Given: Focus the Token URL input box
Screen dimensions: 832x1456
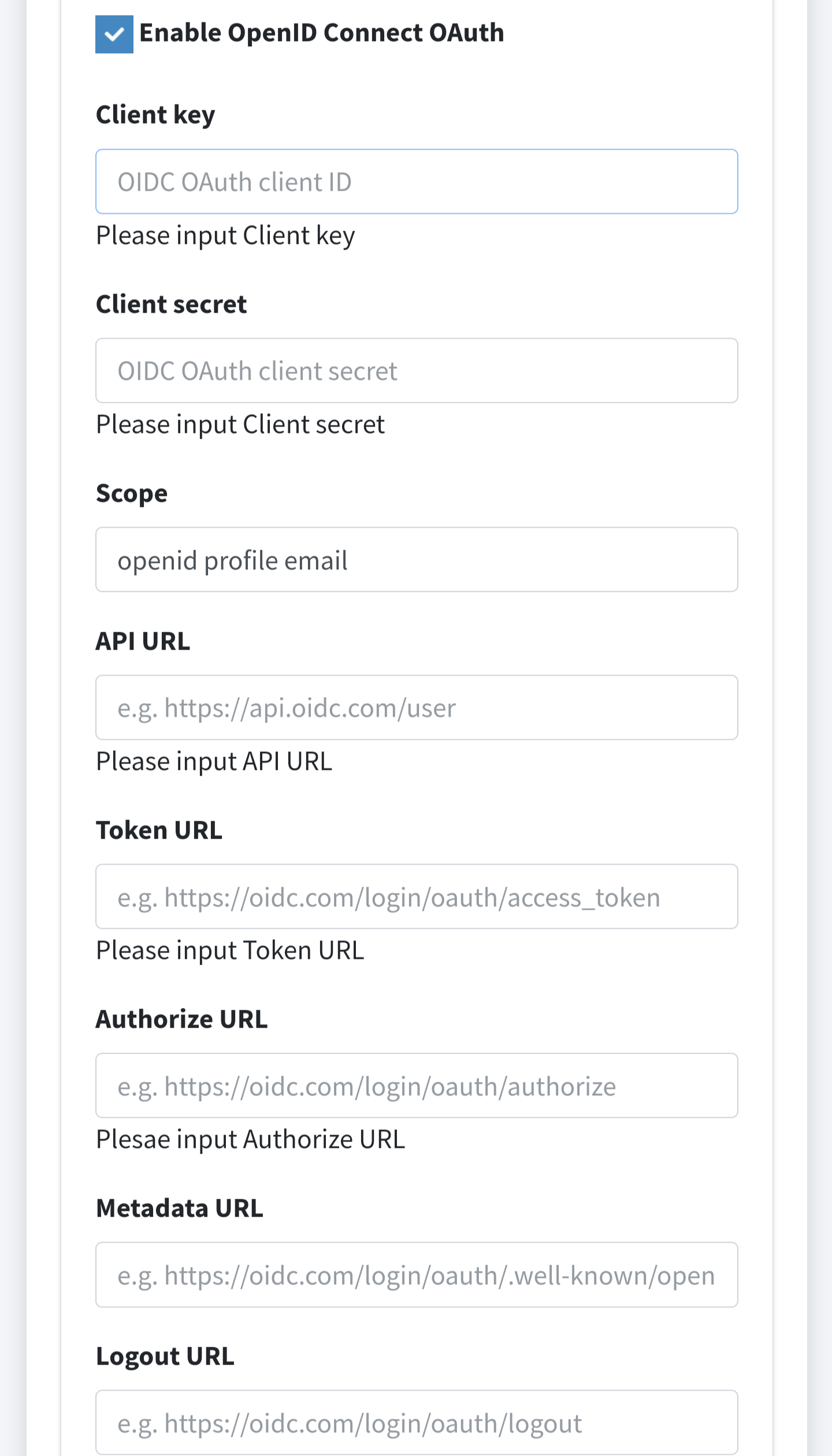Looking at the screenshot, I should pos(416,896).
